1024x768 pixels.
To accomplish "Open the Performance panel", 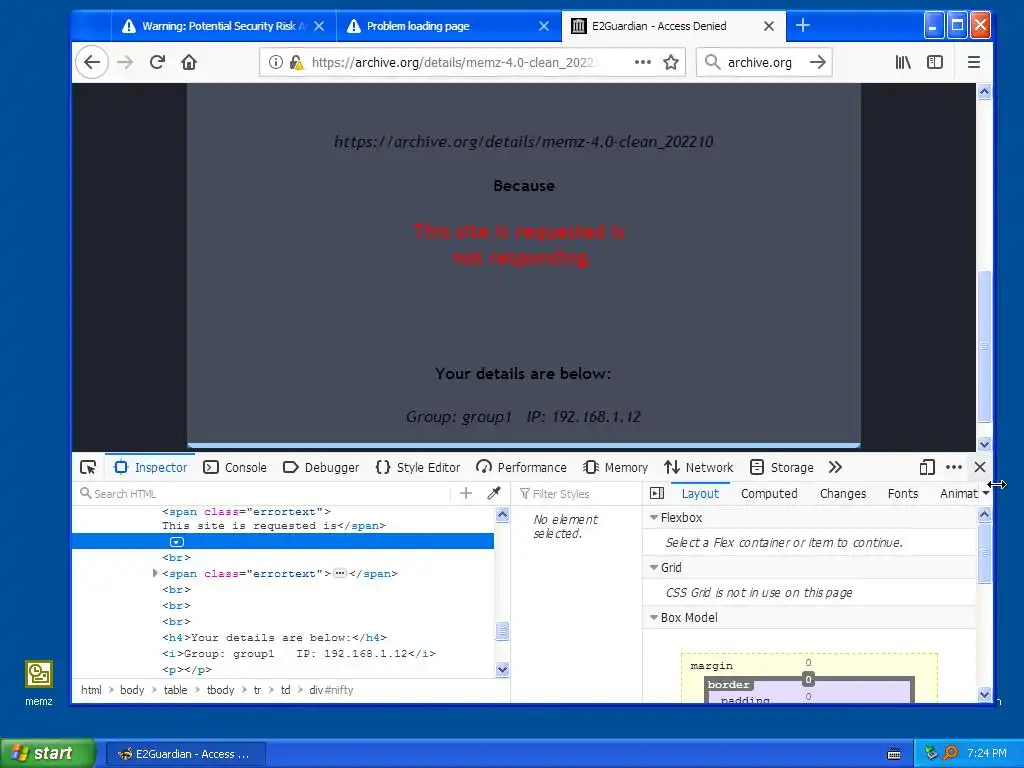I will (521, 468).
